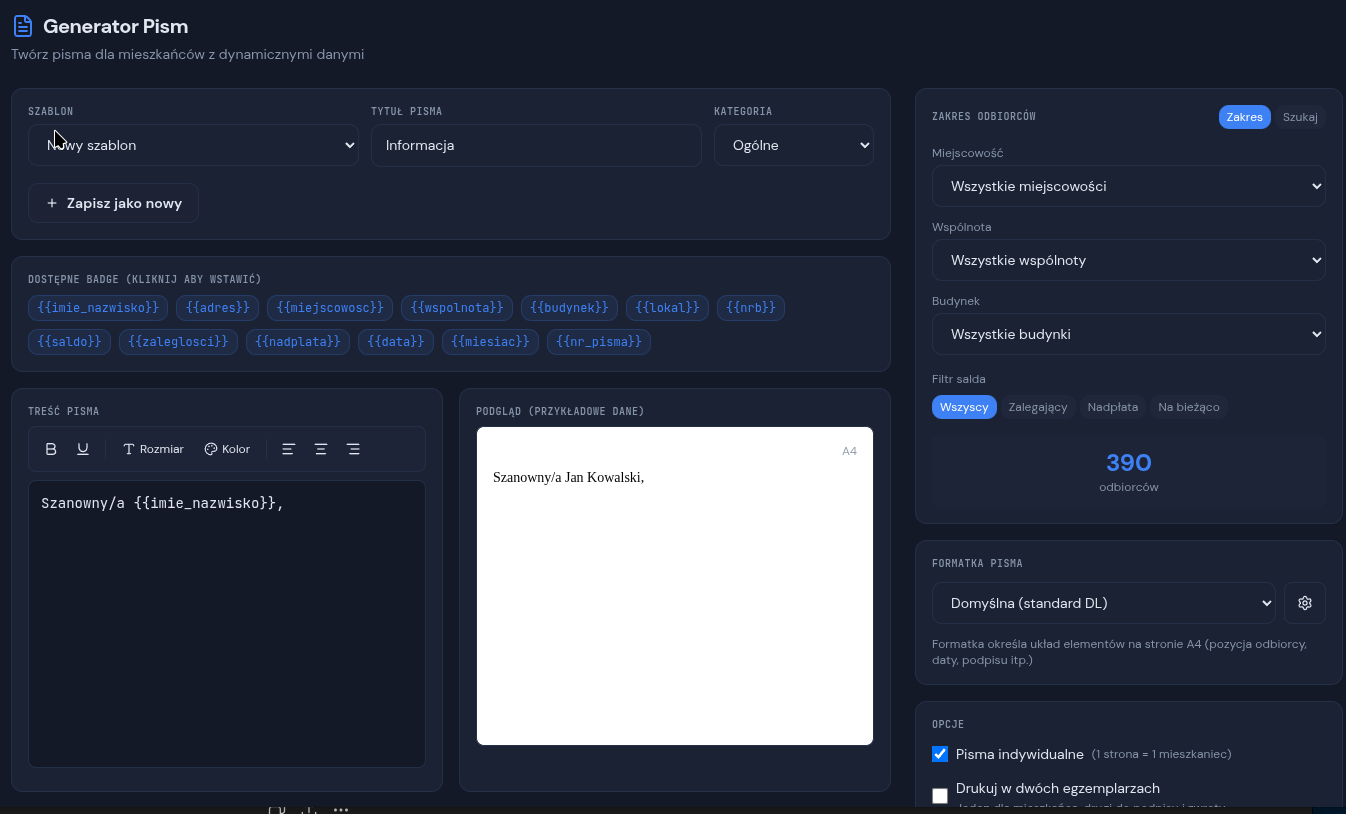Open the Miejscowość dropdown list
1346x814 pixels.
click(1128, 186)
